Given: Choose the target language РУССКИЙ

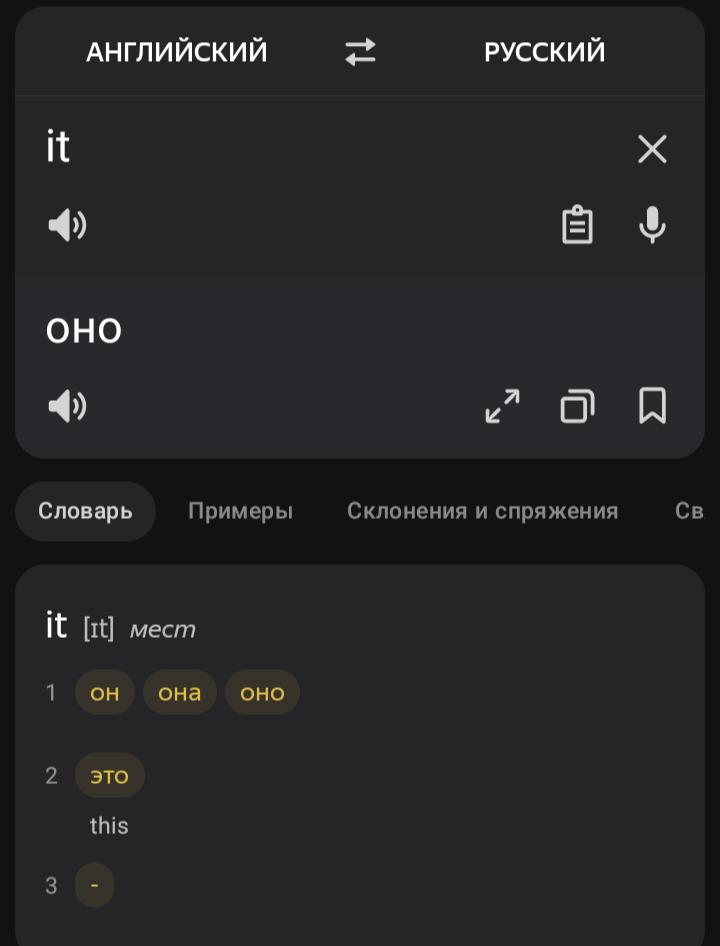Looking at the screenshot, I should [x=544, y=52].
